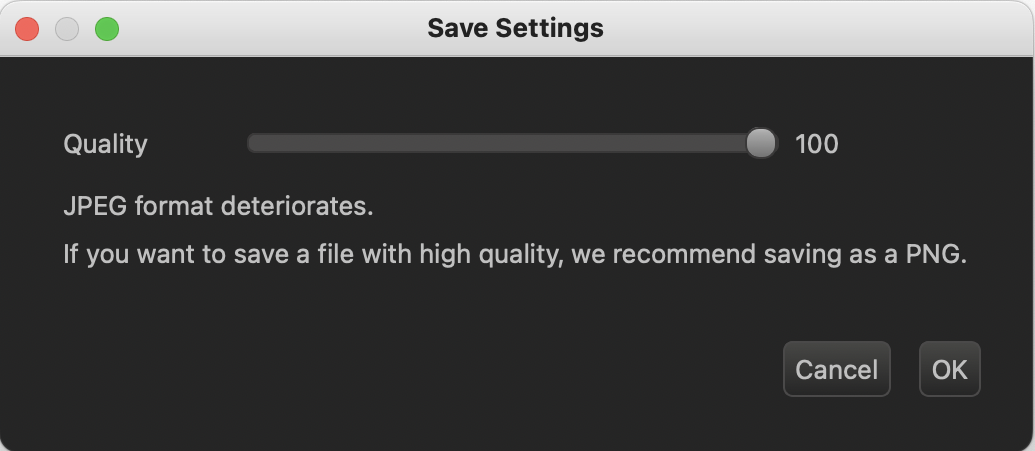Click the number shown next to the slider
1035x451 pixels.
coord(817,144)
